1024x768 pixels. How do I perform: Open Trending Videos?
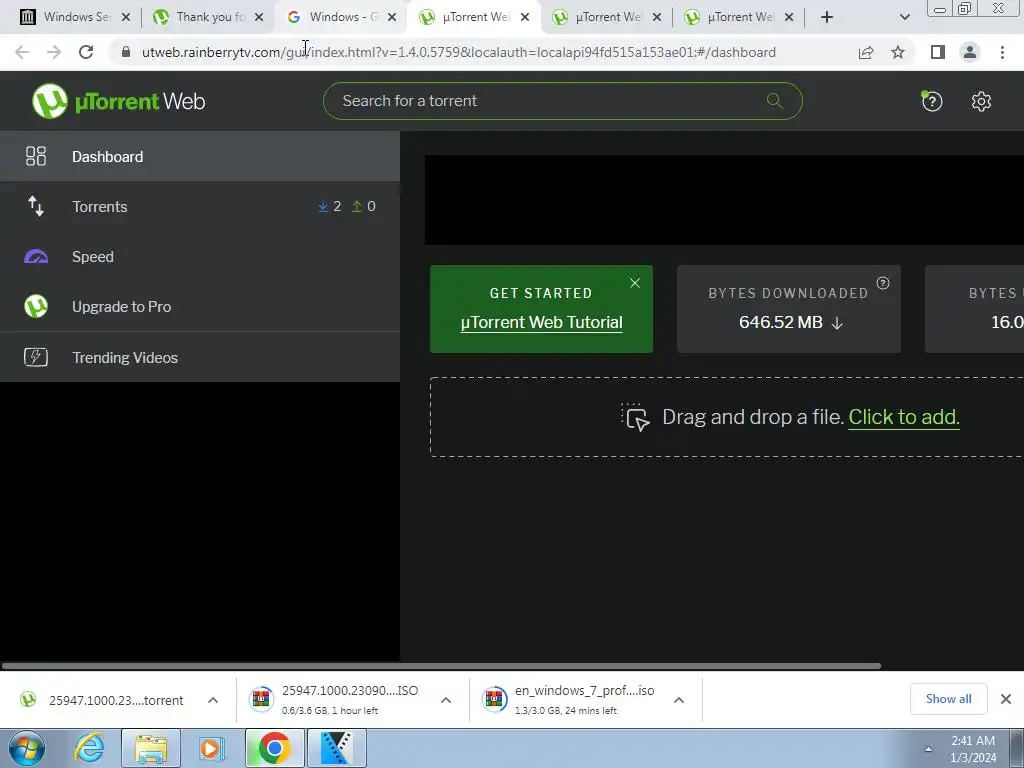point(200,357)
